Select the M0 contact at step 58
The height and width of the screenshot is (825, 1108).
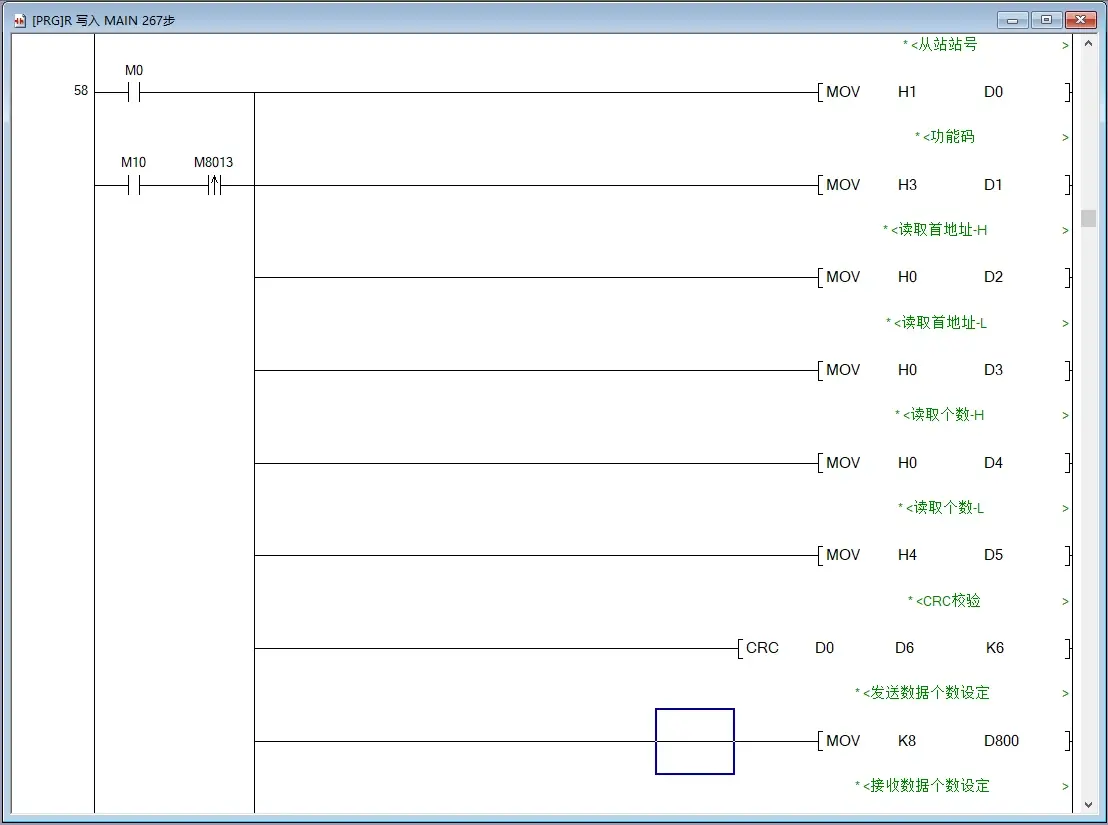[134, 93]
